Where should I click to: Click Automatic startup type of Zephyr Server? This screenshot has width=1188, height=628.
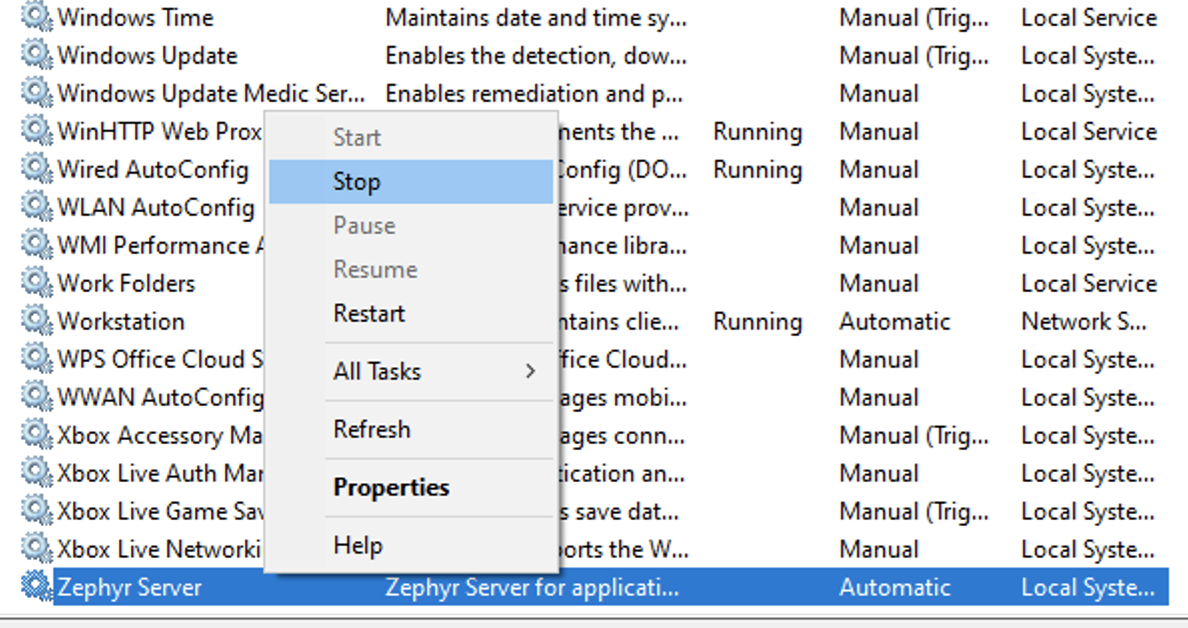895,587
